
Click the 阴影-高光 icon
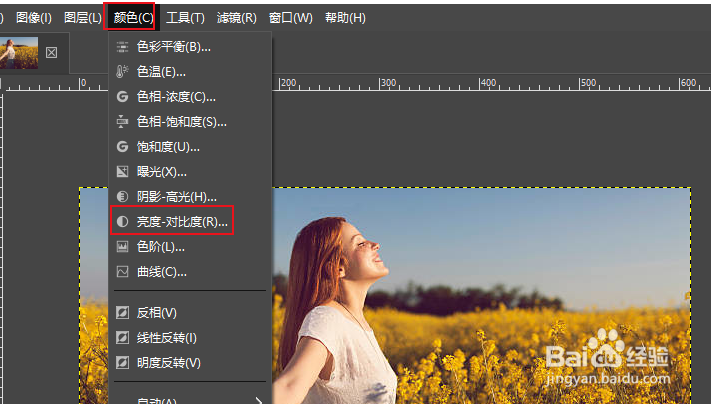[x=122, y=196]
